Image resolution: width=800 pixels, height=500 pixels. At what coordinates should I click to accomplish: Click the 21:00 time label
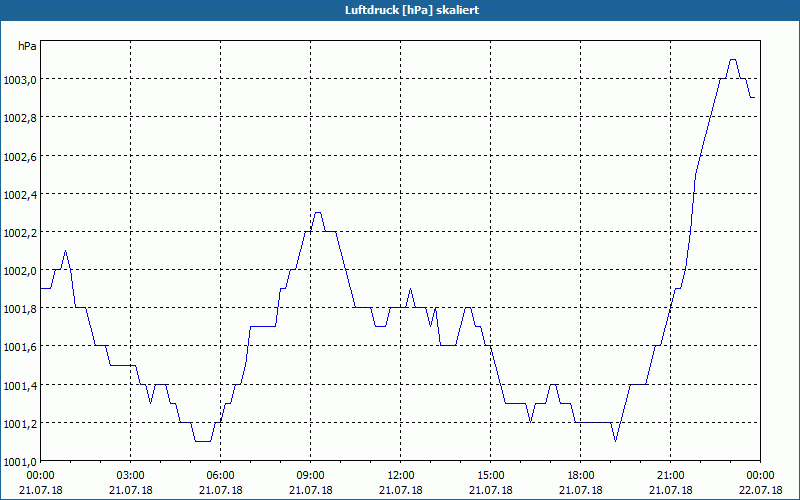670,476
